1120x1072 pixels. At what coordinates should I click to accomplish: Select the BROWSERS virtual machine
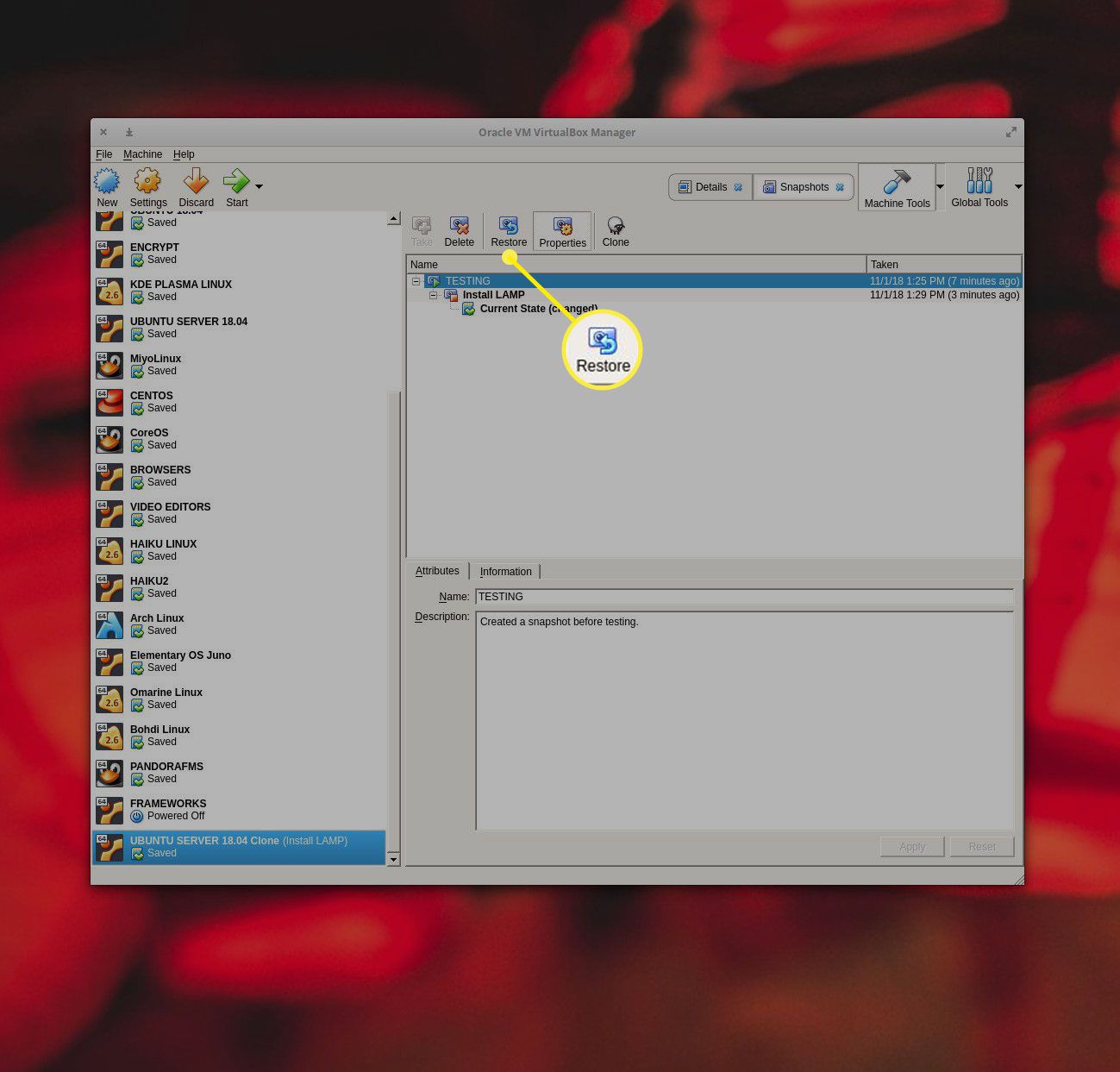point(239,476)
